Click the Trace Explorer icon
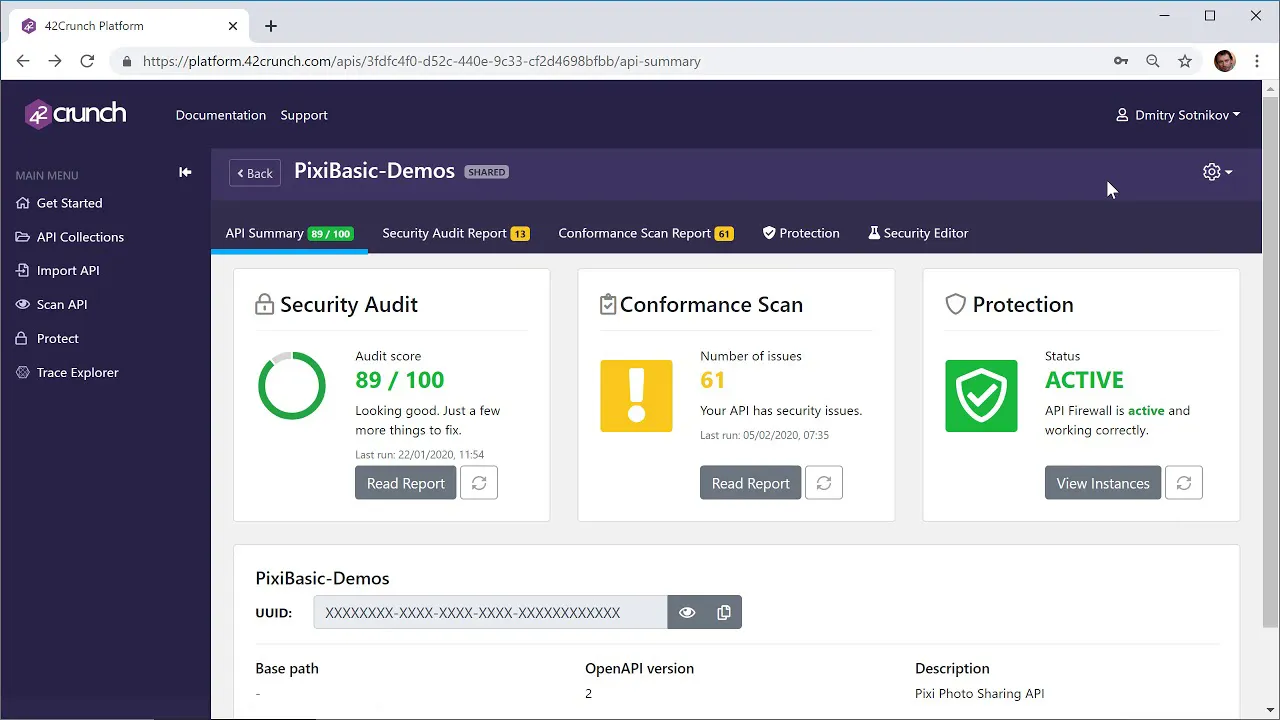The height and width of the screenshot is (720, 1280). point(23,373)
